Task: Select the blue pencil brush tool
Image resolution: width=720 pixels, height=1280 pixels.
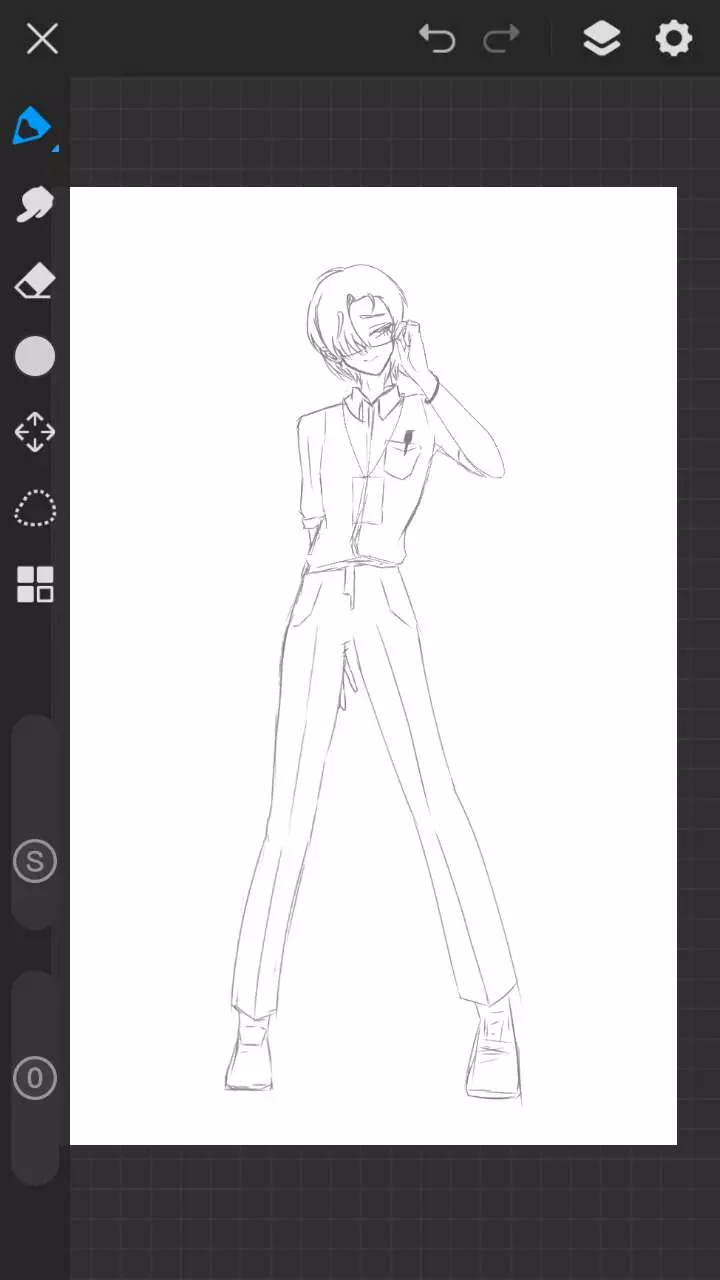Action: point(32,126)
